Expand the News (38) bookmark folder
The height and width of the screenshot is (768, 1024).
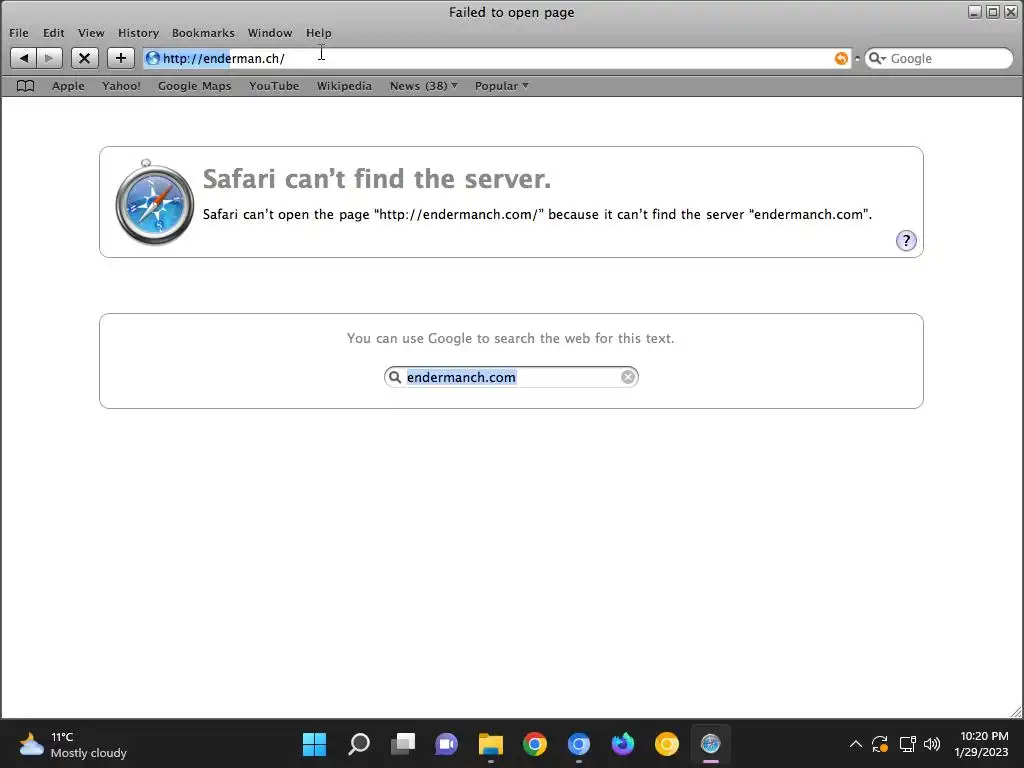tap(423, 86)
